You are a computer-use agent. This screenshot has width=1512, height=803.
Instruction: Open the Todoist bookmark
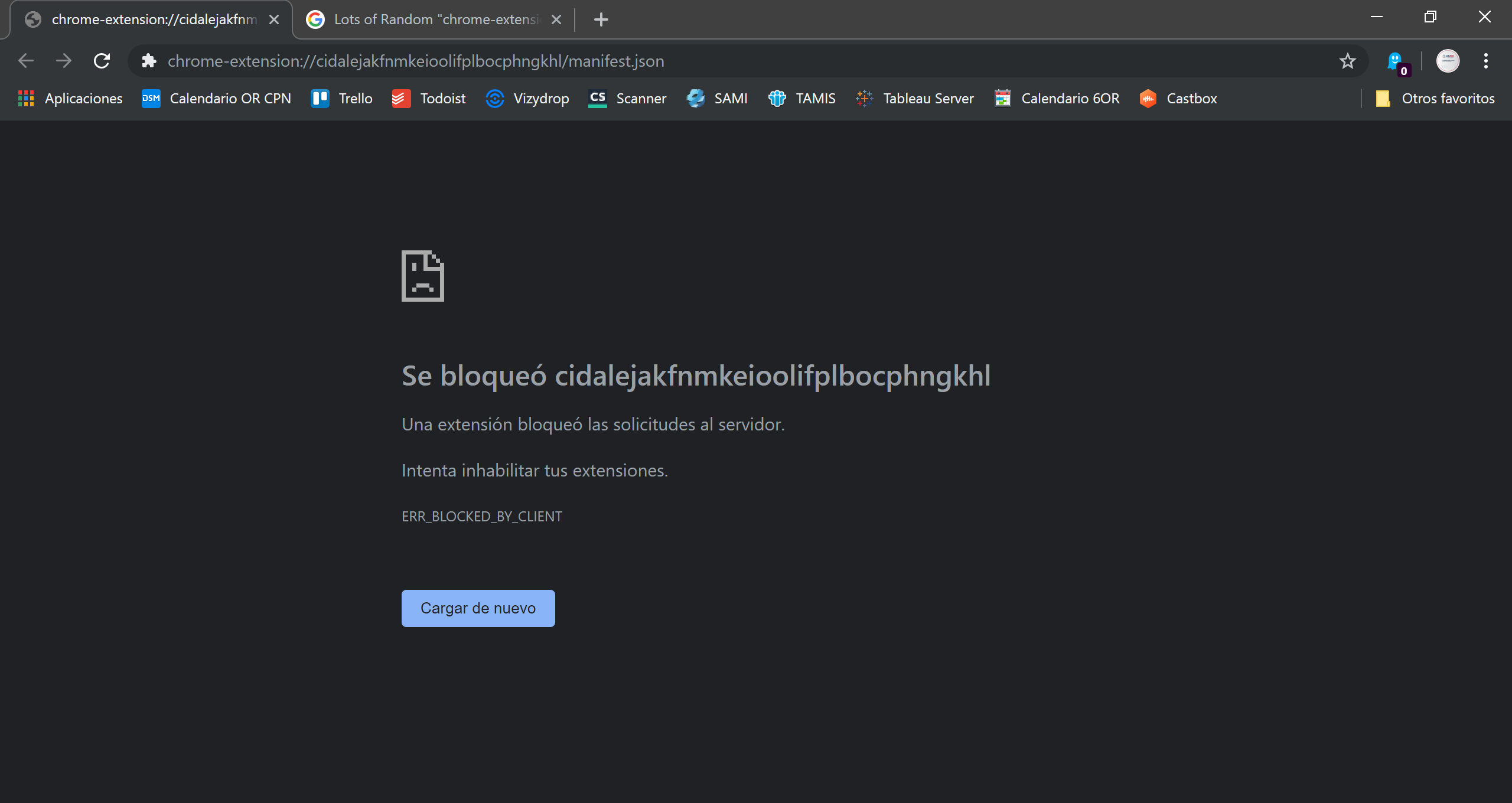[x=429, y=99]
